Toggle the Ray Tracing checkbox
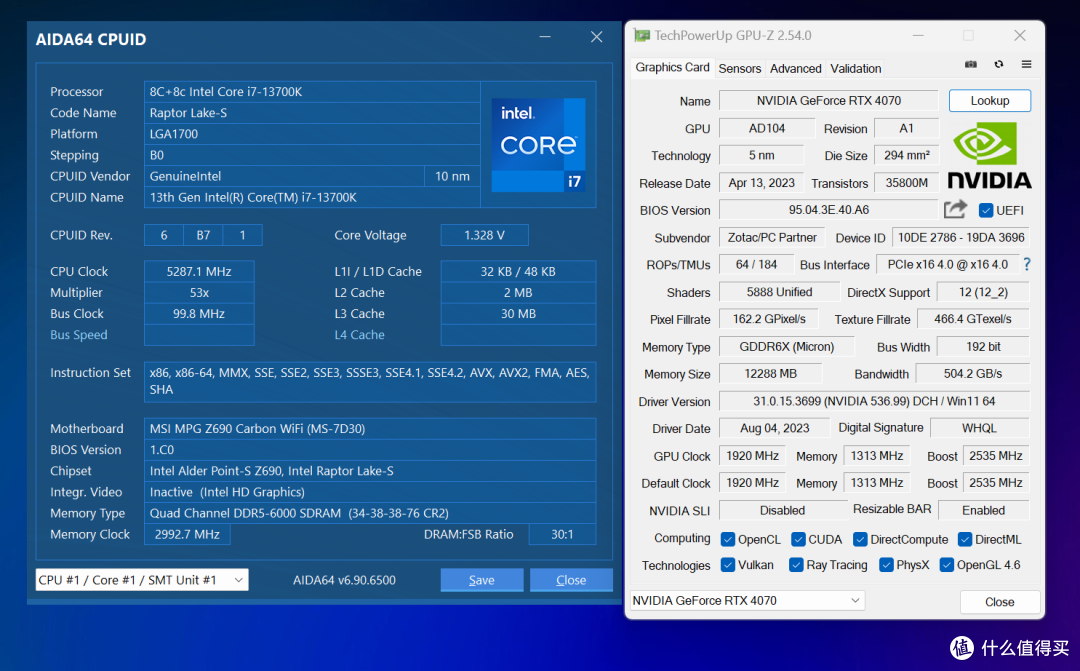Image resolution: width=1080 pixels, height=671 pixels. [796, 565]
